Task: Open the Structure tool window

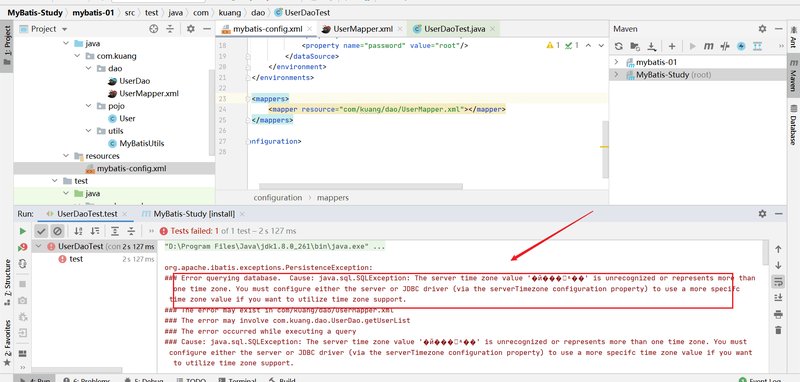Action: (x=7, y=283)
